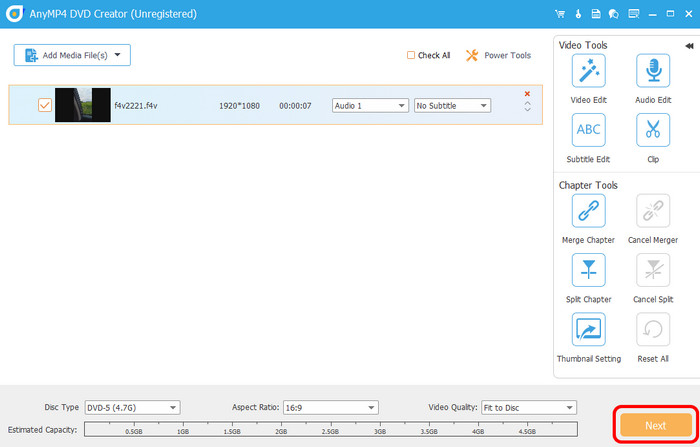Viewport: 700px width, 447px height.
Task: Open the Clip scissors tool
Action: tap(653, 130)
